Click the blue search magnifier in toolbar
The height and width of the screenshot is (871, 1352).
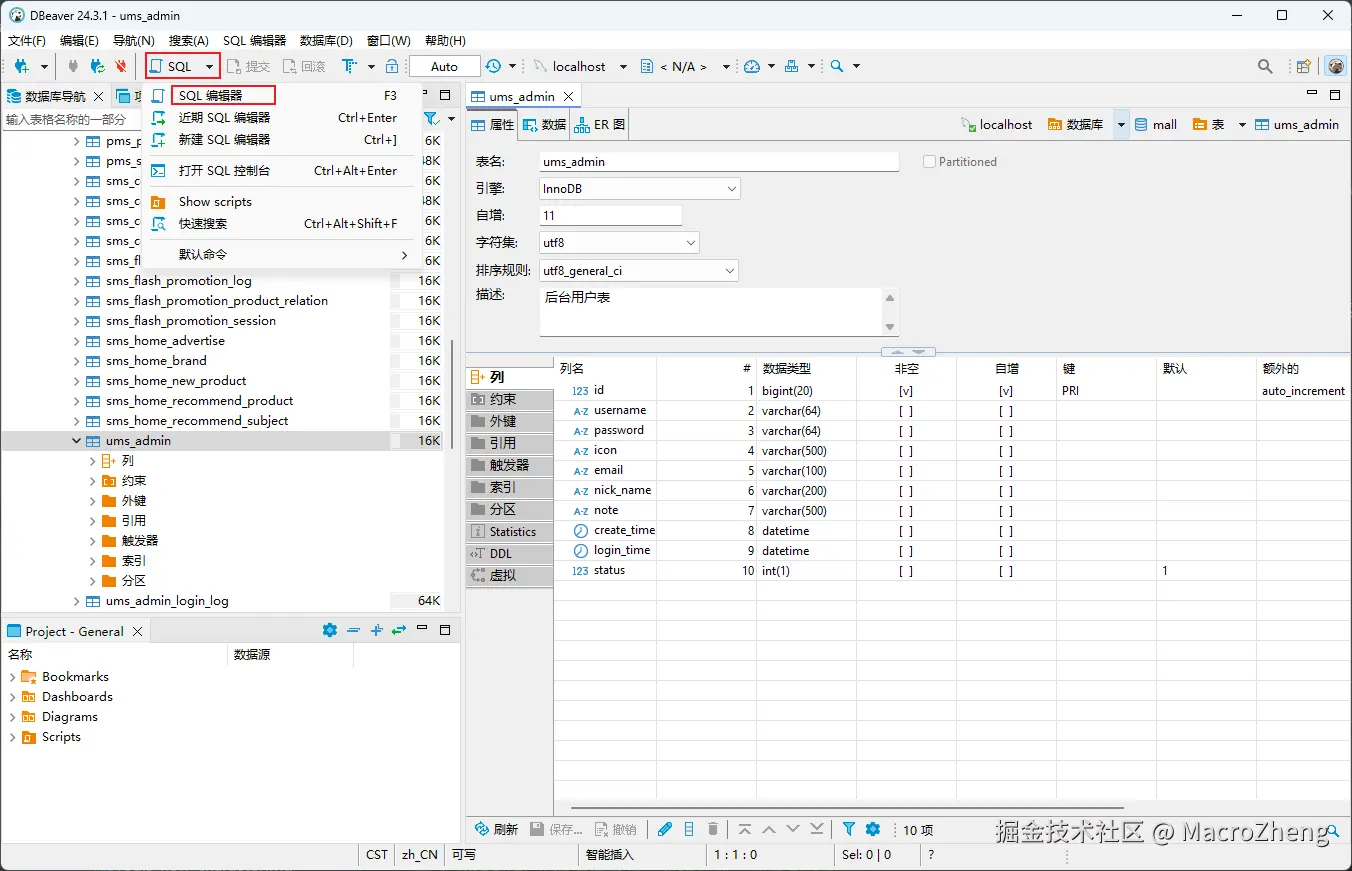(x=837, y=66)
